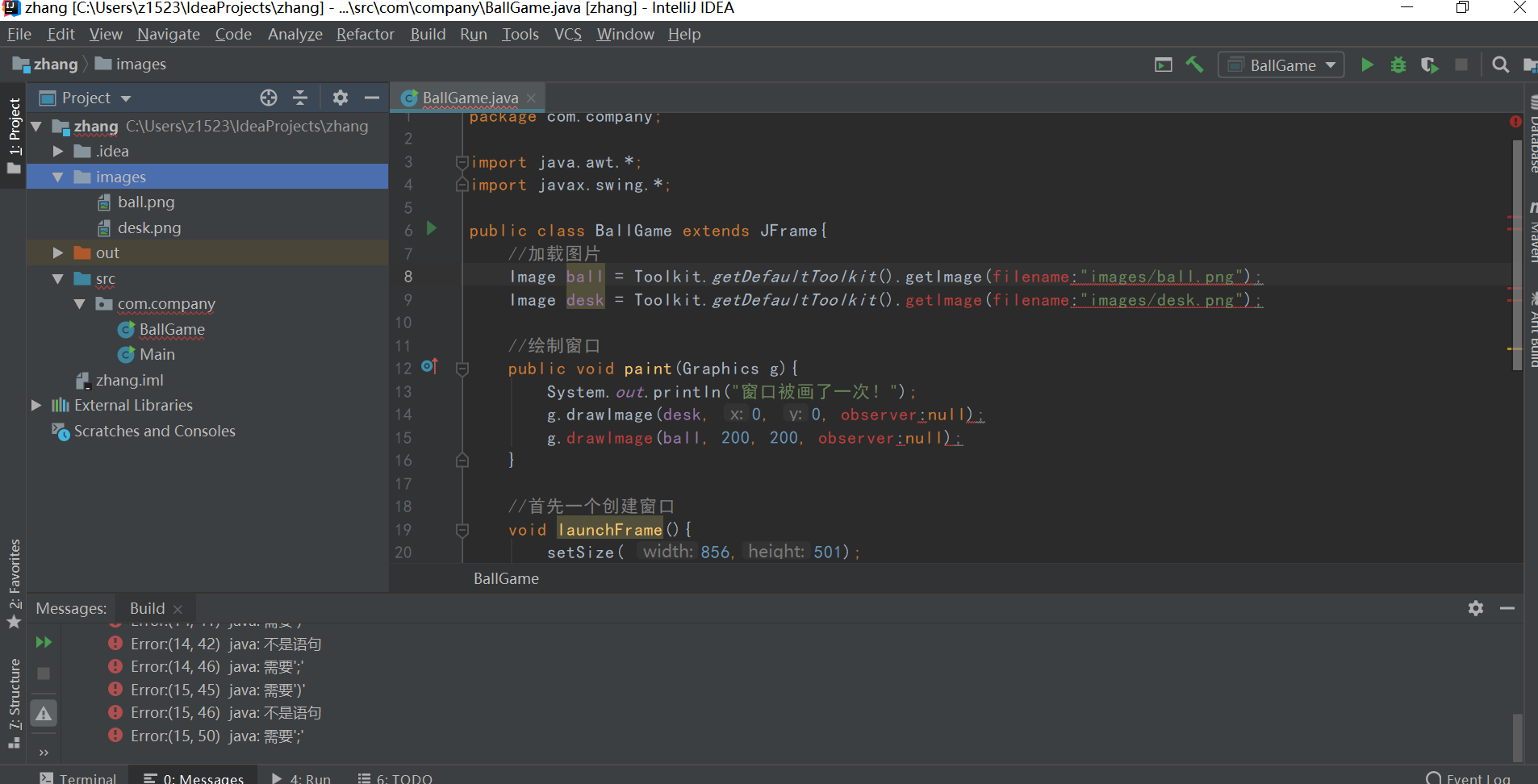Click the BallGame breadcrumb below the editor
Viewport: 1538px width, 784px height.
(506, 578)
